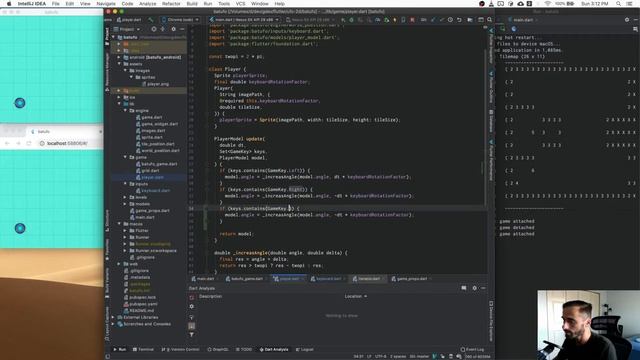The height and width of the screenshot is (360, 640).
Task: Click the Description column header
Action: (x=211, y=296)
